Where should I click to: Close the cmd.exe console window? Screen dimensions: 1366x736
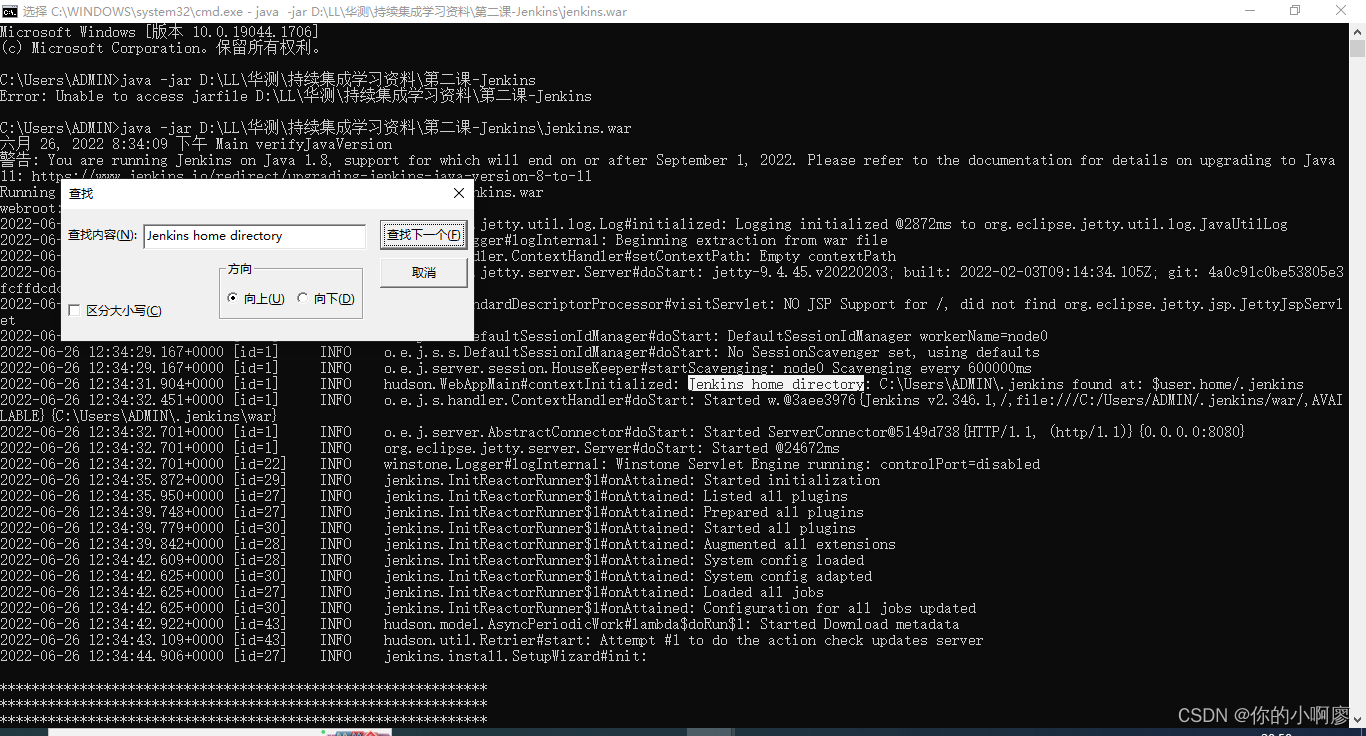pyautogui.click(x=1342, y=10)
